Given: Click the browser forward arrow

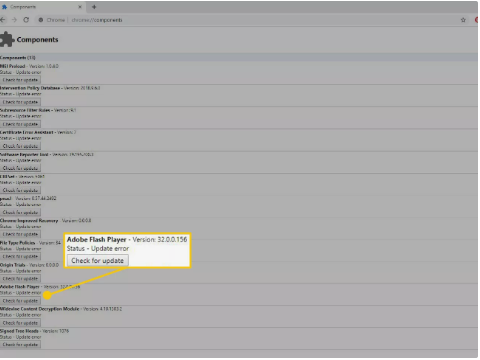Looking at the screenshot, I should point(14,20).
